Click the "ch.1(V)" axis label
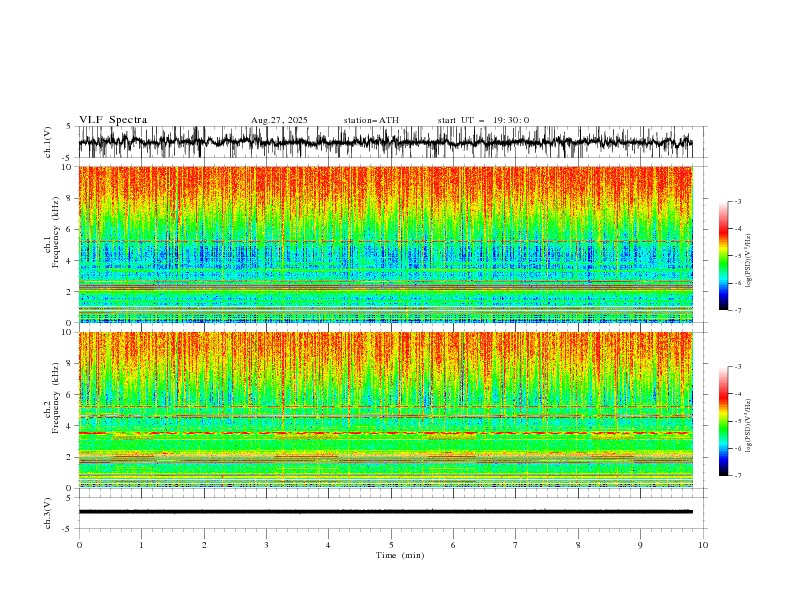This screenshot has width=792, height=612. (x=48, y=142)
